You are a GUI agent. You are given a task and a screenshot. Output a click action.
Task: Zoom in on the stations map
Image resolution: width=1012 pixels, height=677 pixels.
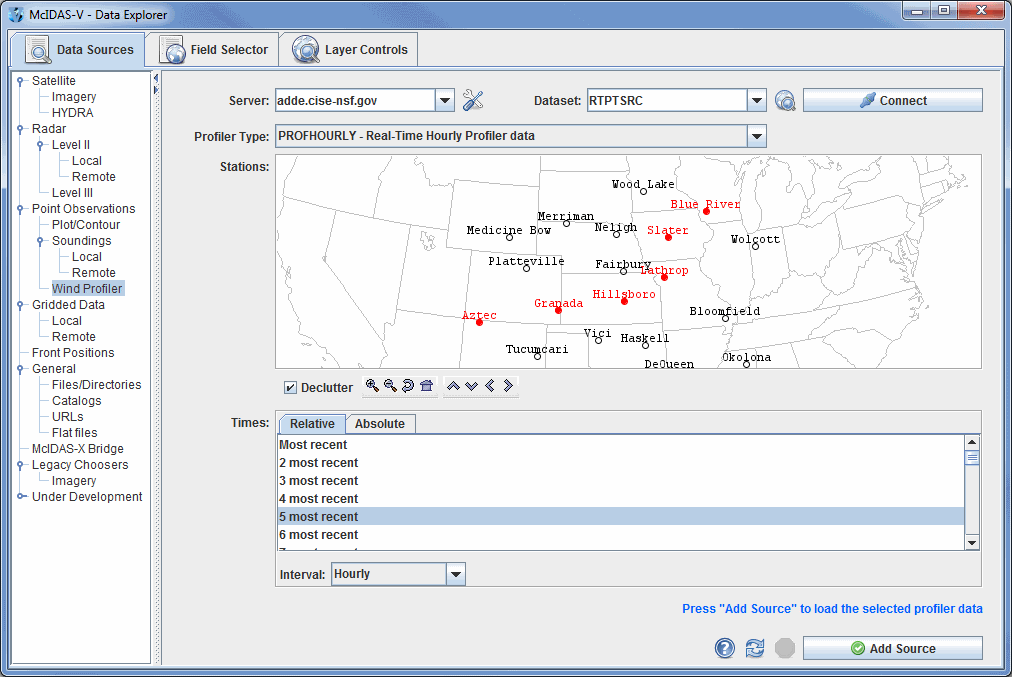(x=372, y=385)
